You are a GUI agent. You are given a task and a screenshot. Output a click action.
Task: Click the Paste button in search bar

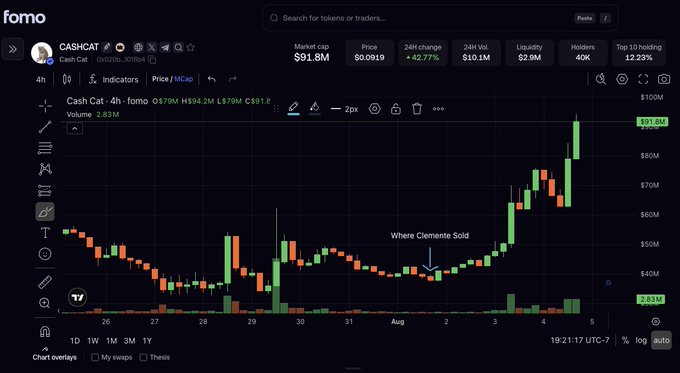[585, 18]
